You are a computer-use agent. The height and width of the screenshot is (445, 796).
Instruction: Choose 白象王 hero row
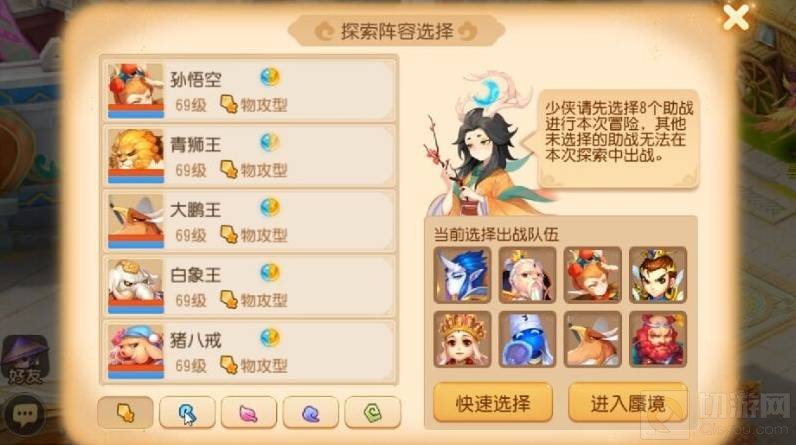coord(250,286)
